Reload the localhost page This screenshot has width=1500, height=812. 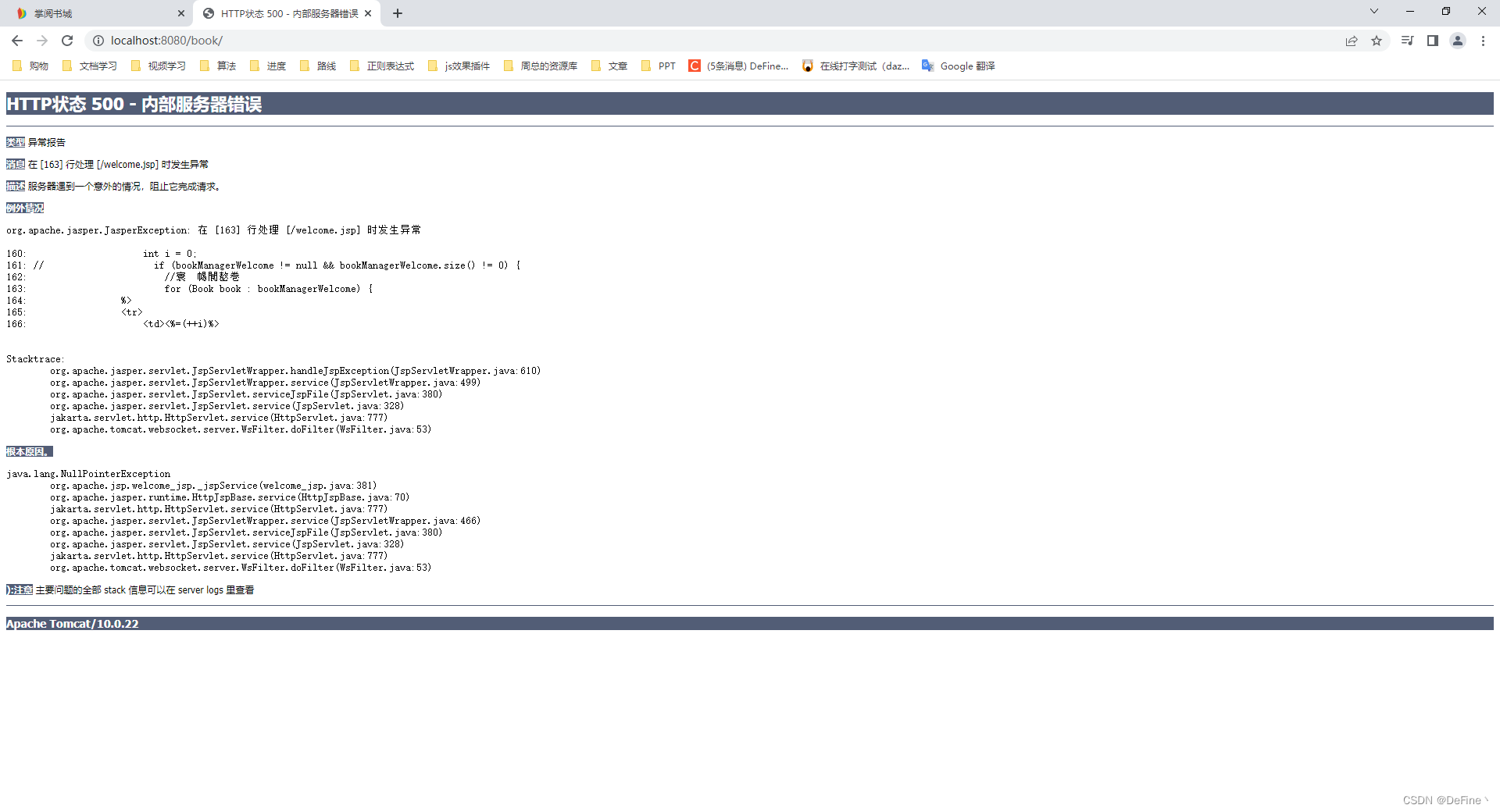67,41
